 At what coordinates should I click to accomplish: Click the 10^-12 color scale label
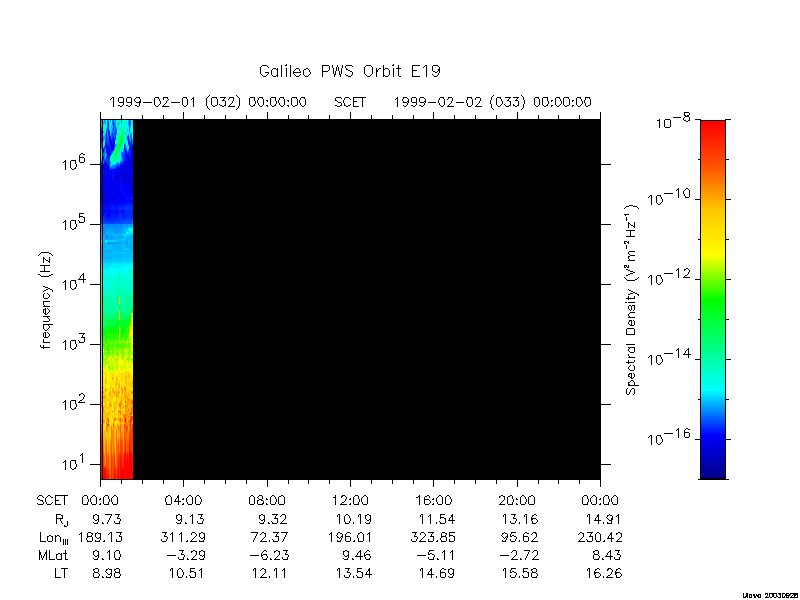[x=668, y=277]
